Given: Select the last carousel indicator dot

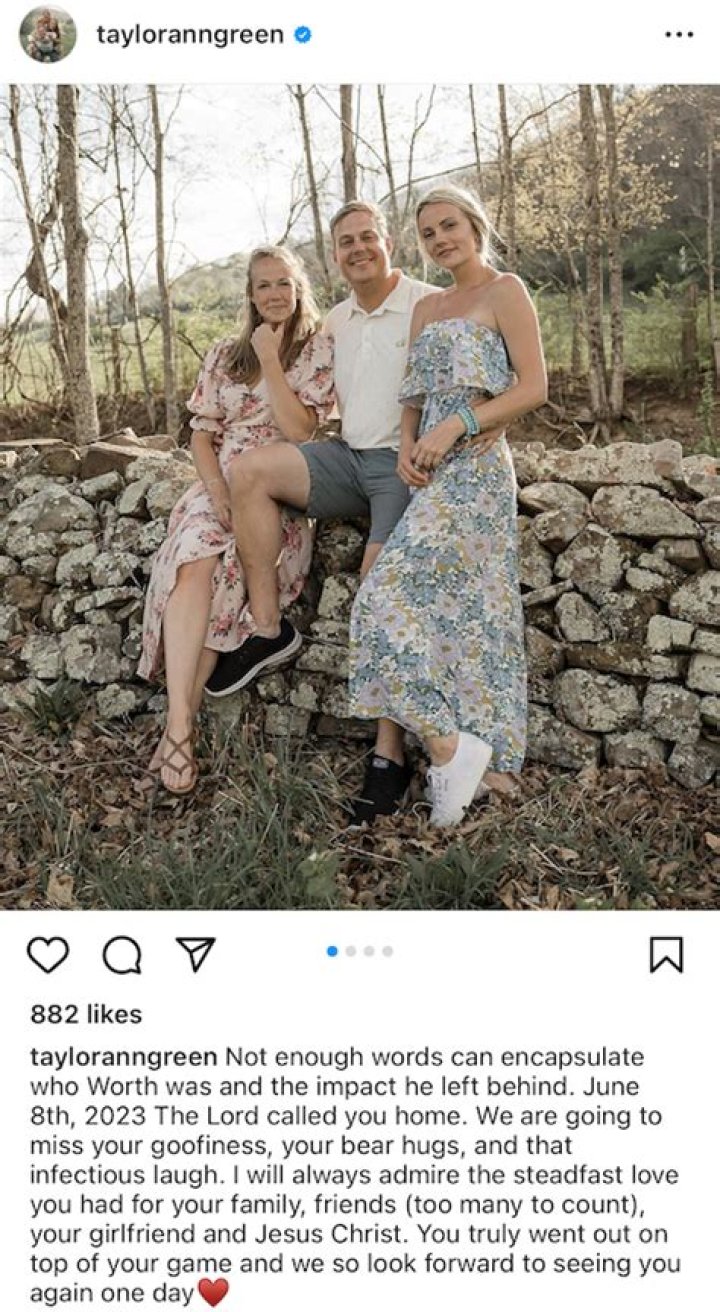Looking at the screenshot, I should [387, 951].
